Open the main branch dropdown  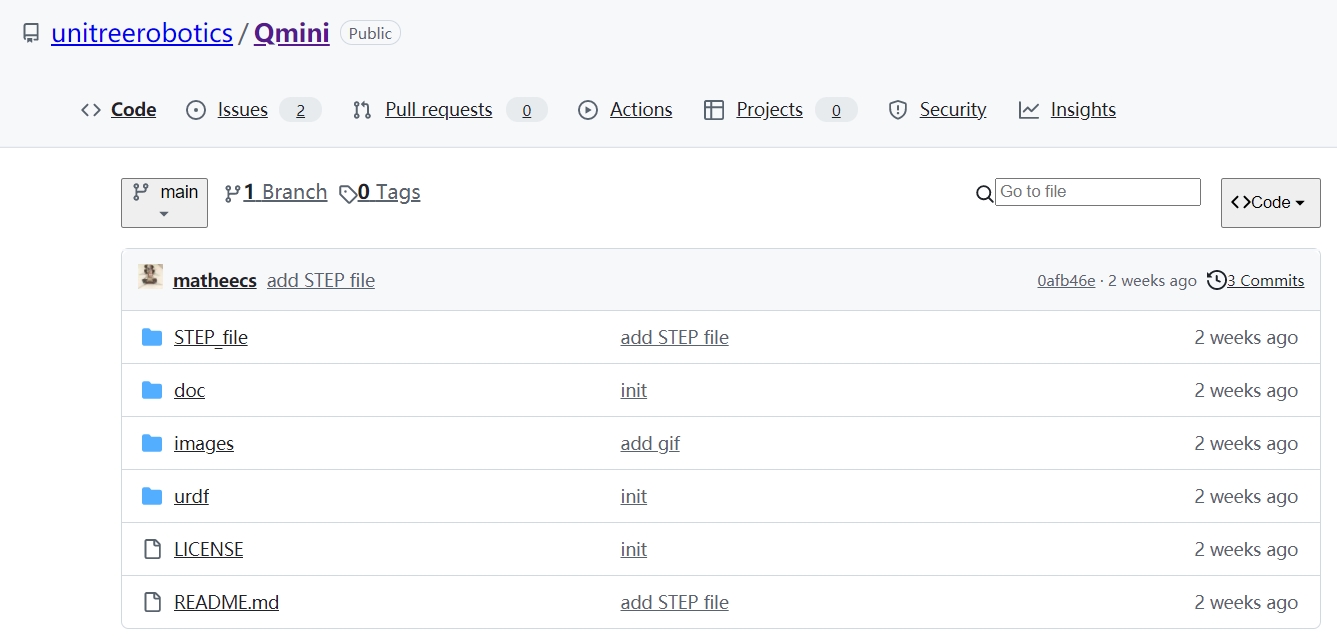[x=164, y=202]
